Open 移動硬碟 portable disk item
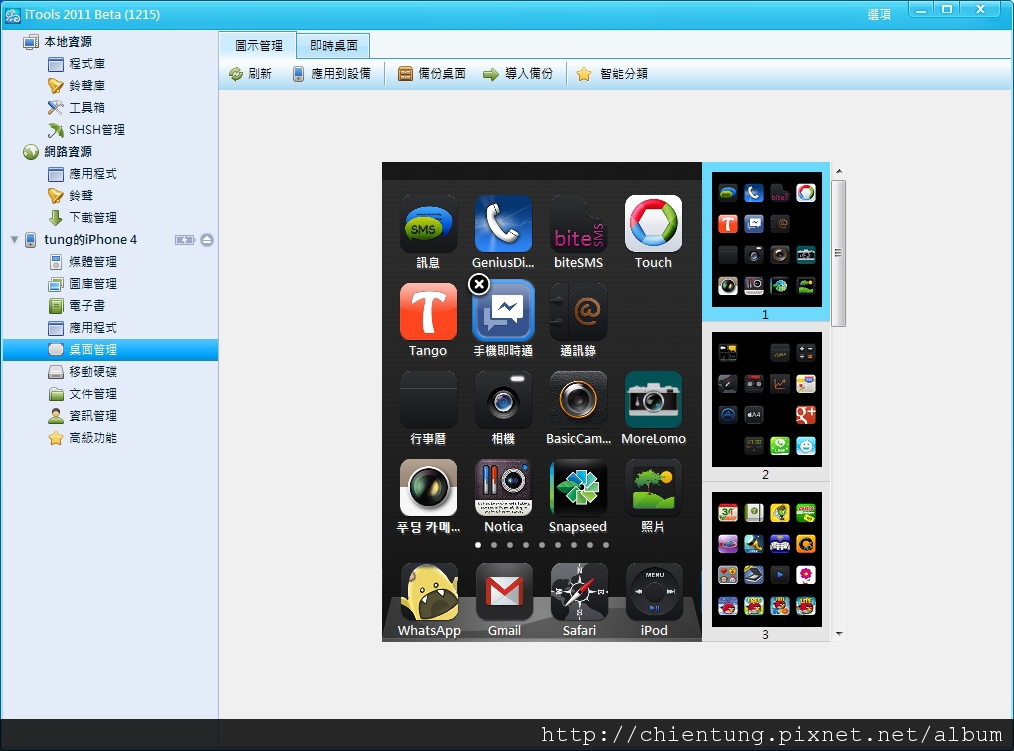 pyautogui.click(x=92, y=372)
